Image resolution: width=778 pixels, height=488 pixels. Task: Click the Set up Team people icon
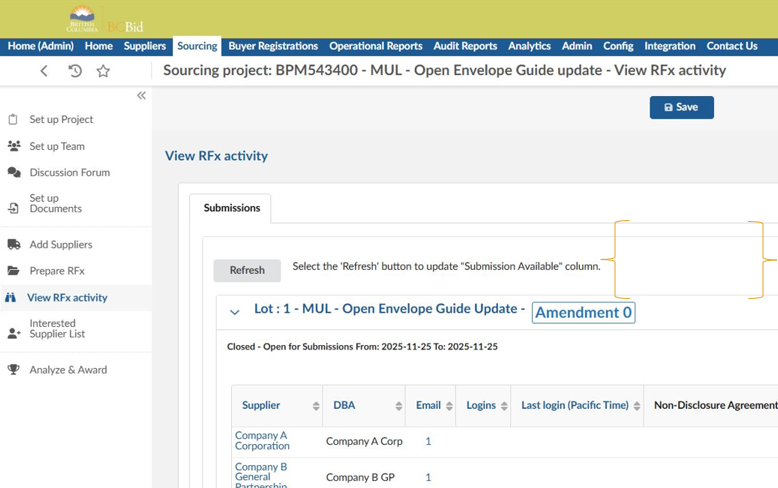coord(13,146)
